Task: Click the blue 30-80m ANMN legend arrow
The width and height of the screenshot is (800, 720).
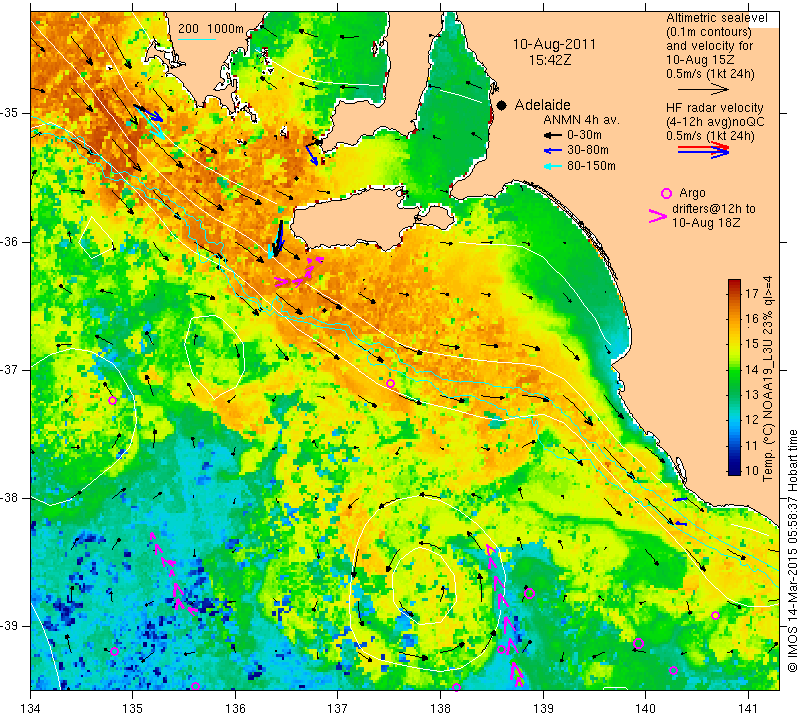Action: click(x=552, y=151)
